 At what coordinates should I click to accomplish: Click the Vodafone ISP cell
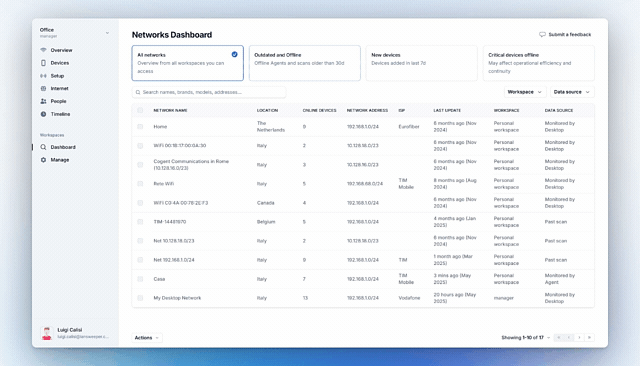(x=409, y=298)
